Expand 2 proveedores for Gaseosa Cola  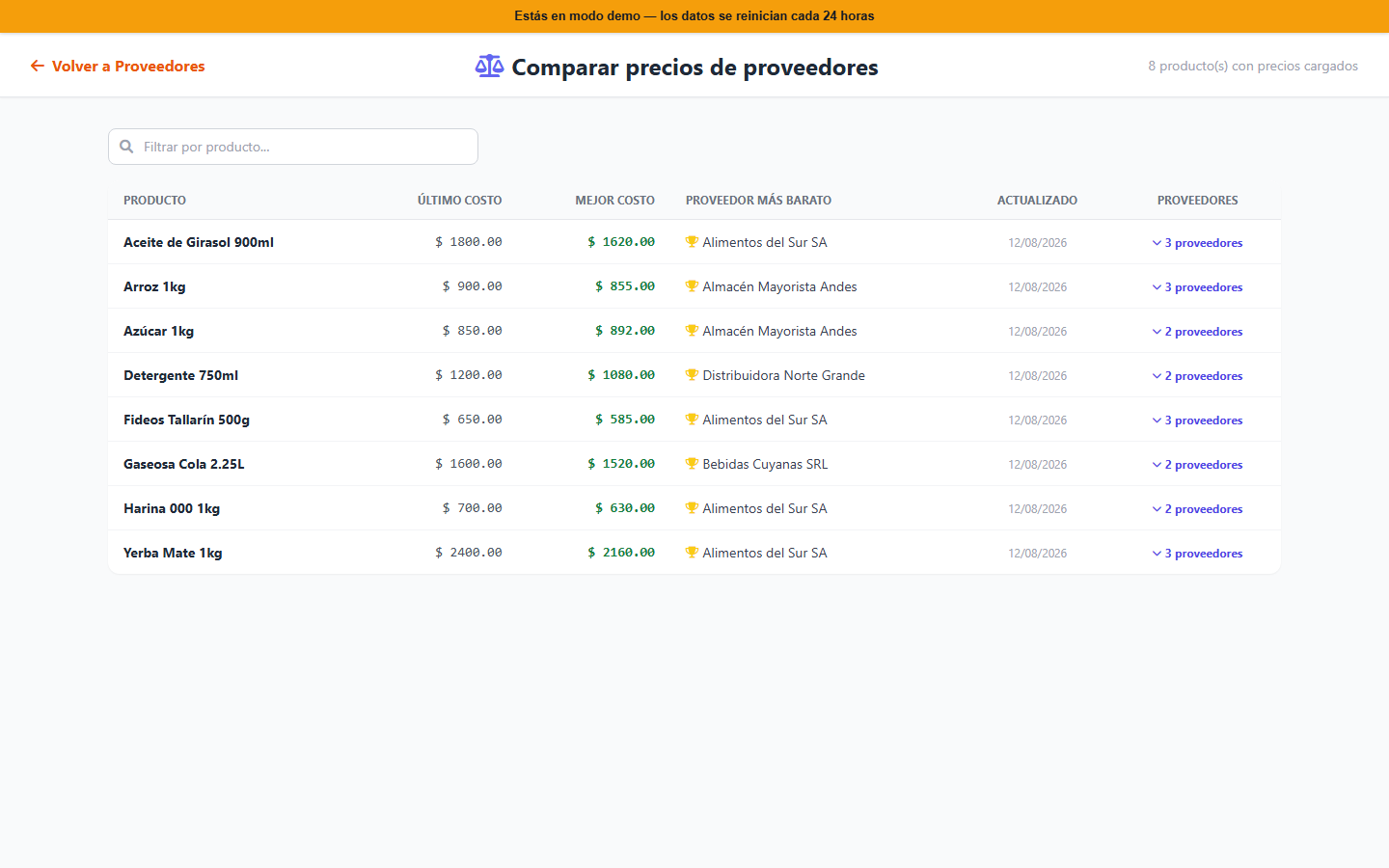[1197, 465]
